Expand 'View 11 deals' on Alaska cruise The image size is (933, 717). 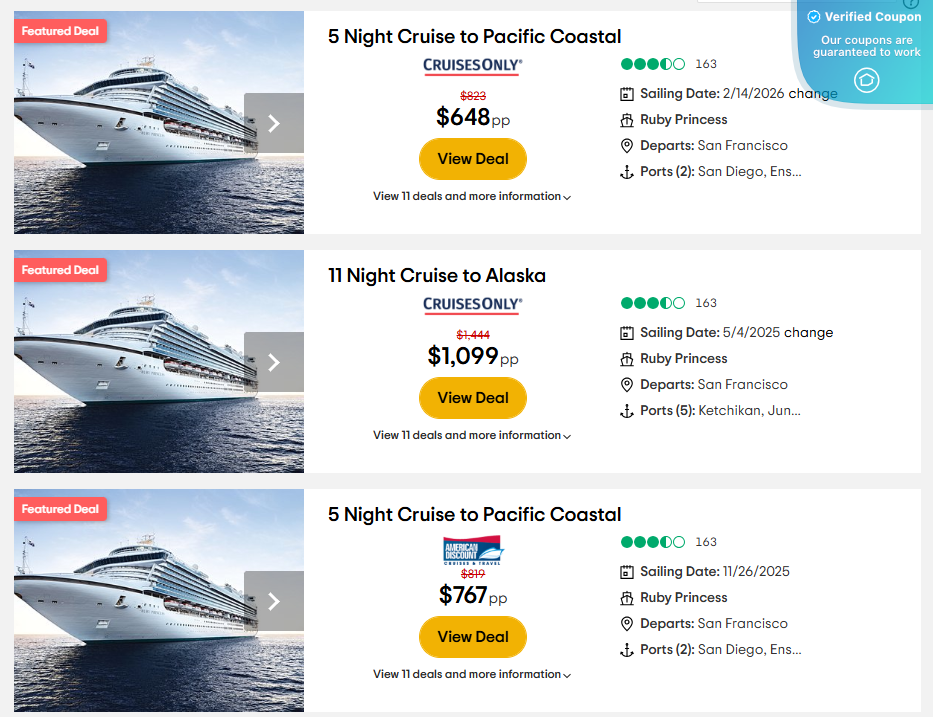(472, 436)
